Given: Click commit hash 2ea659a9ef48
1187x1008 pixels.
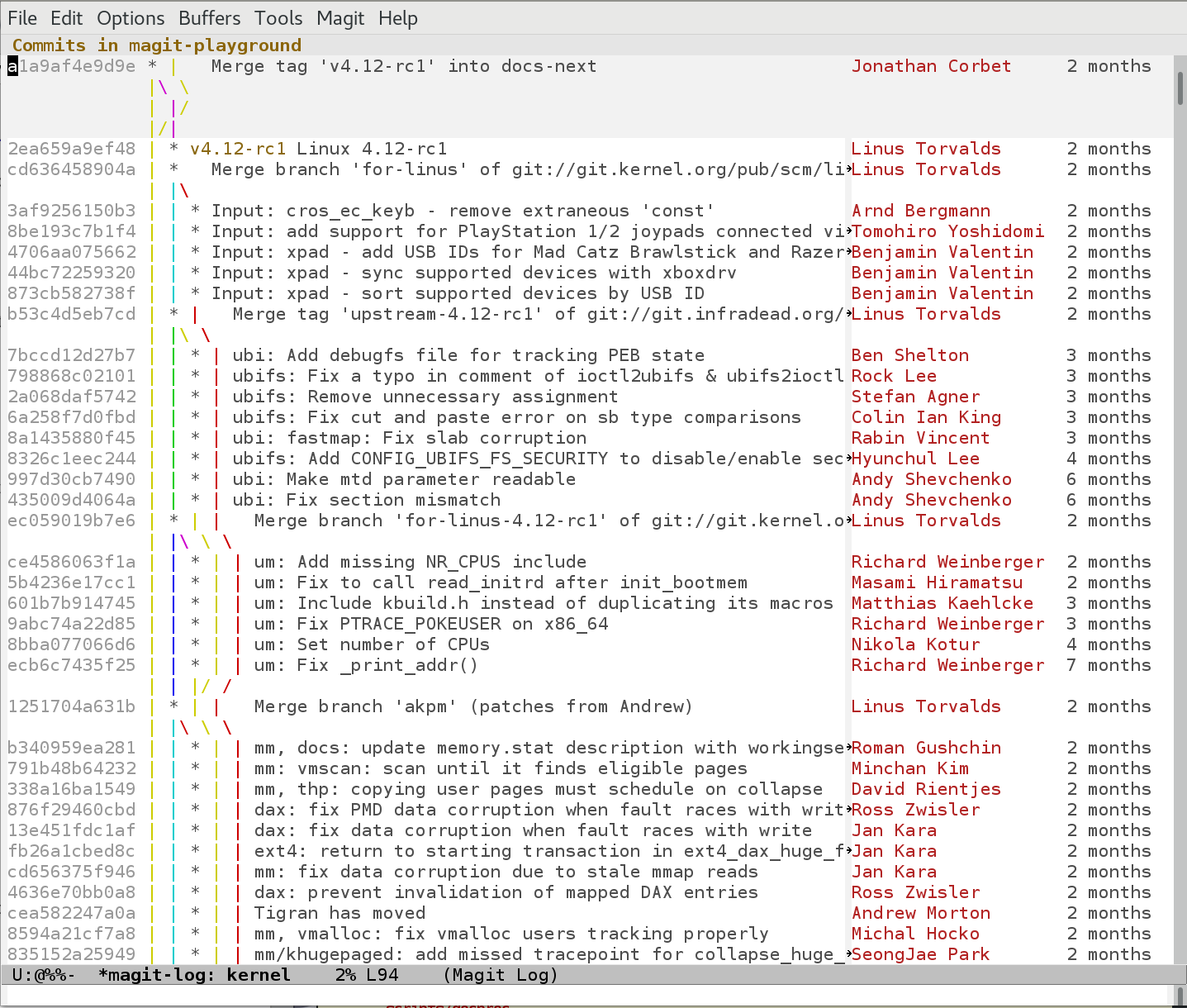Looking at the screenshot, I should click(x=72, y=149).
